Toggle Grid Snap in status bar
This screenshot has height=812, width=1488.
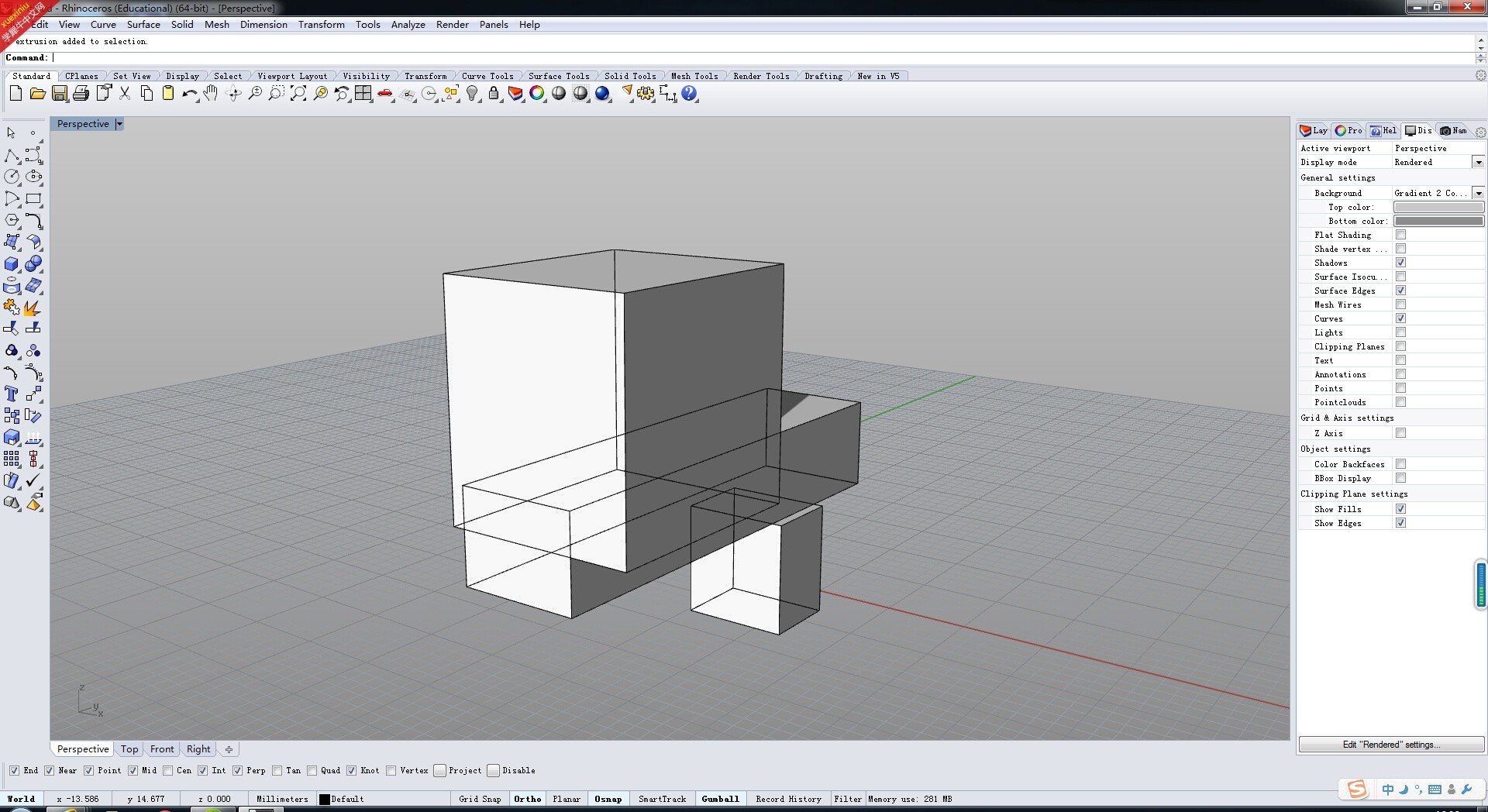(480, 799)
